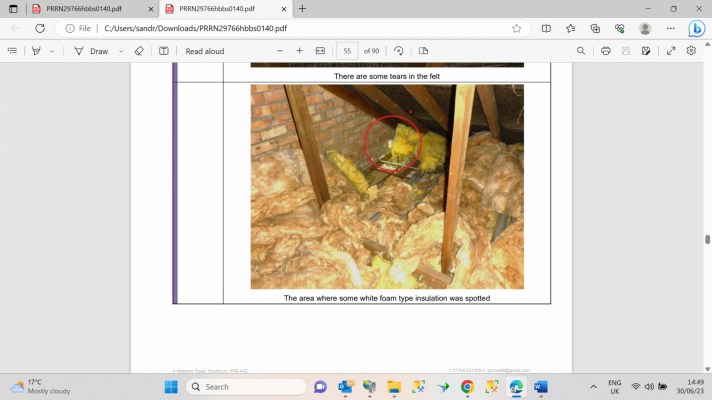
Task: Enter full screen PDF view
Action: click(x=670, y=51)
